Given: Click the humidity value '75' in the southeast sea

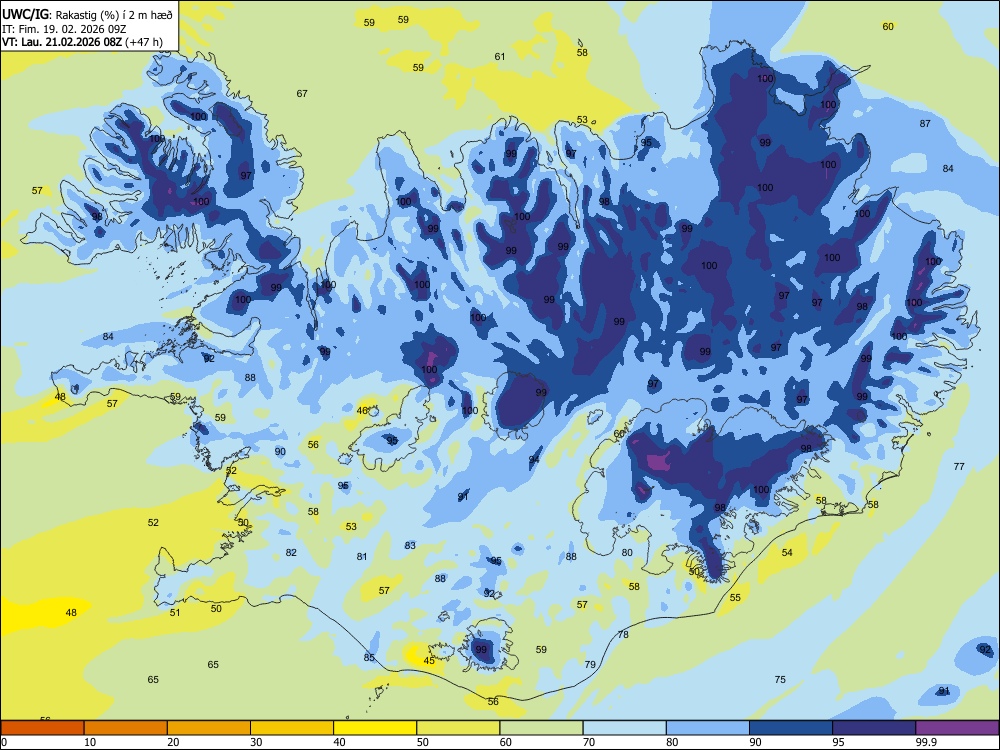Looking at the screenshot, I should coord(780,680).
